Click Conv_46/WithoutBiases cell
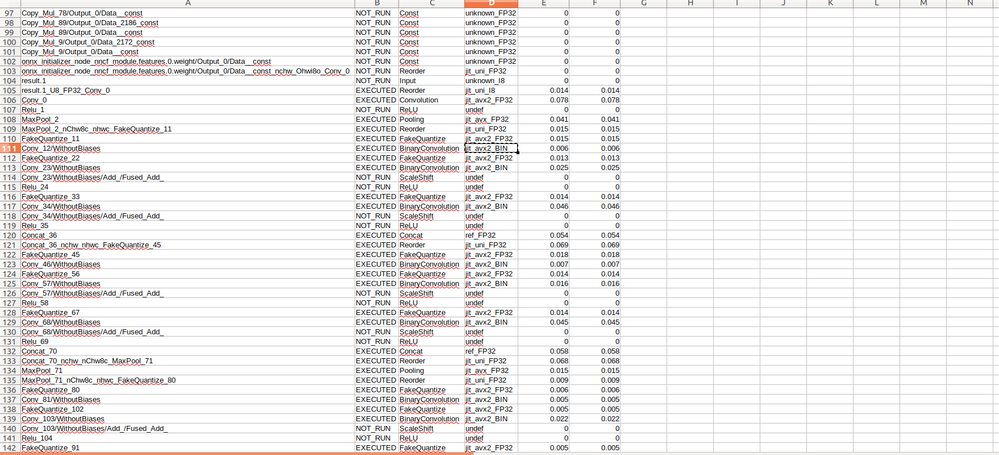The width and height of the screenshot is (999, 455). 187,264
